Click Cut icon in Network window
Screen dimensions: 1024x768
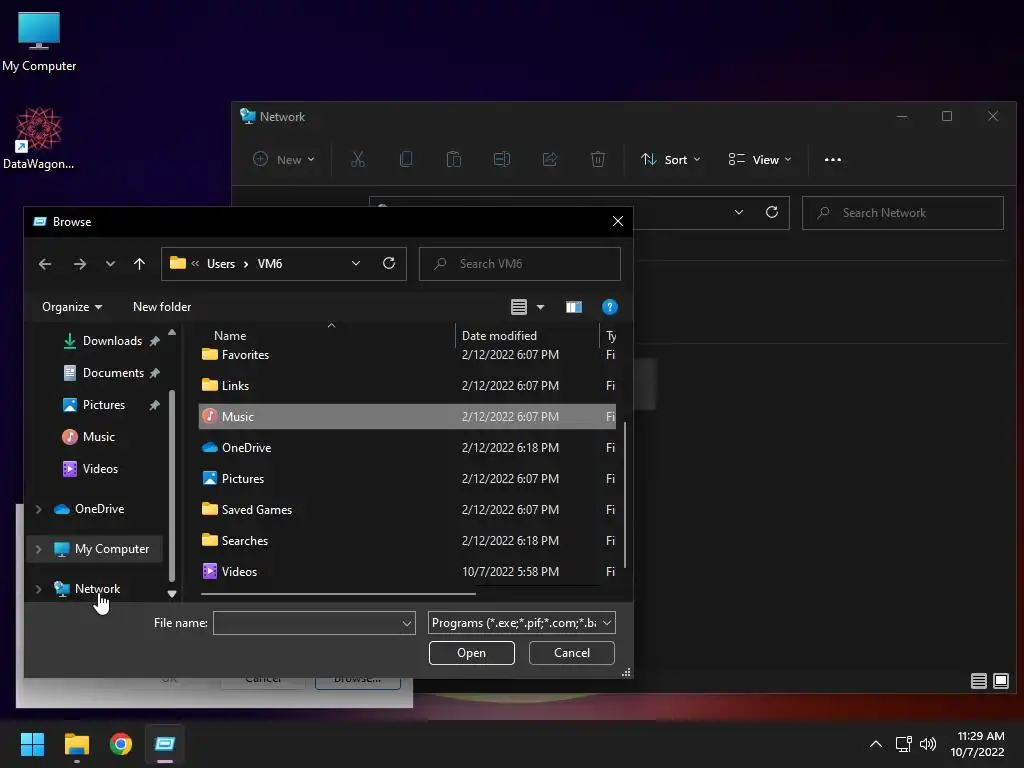tap(358, 159)
